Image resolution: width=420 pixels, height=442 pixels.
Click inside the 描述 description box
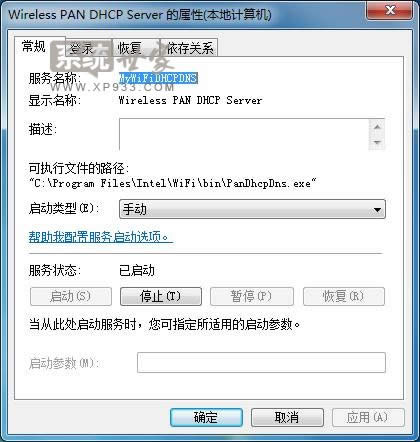(244, 134)
